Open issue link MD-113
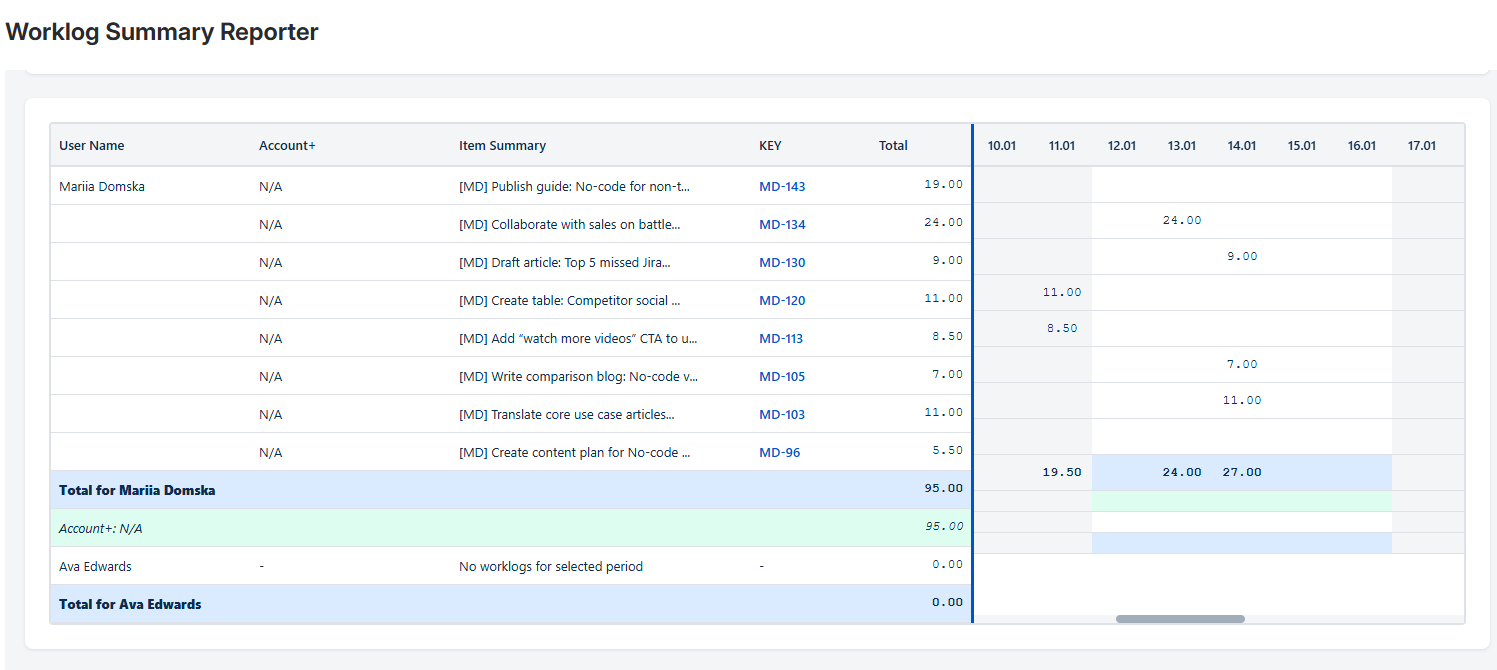The height and width of the screenshot is (670, 1497). pyautogui.click(x=781, y=338)
